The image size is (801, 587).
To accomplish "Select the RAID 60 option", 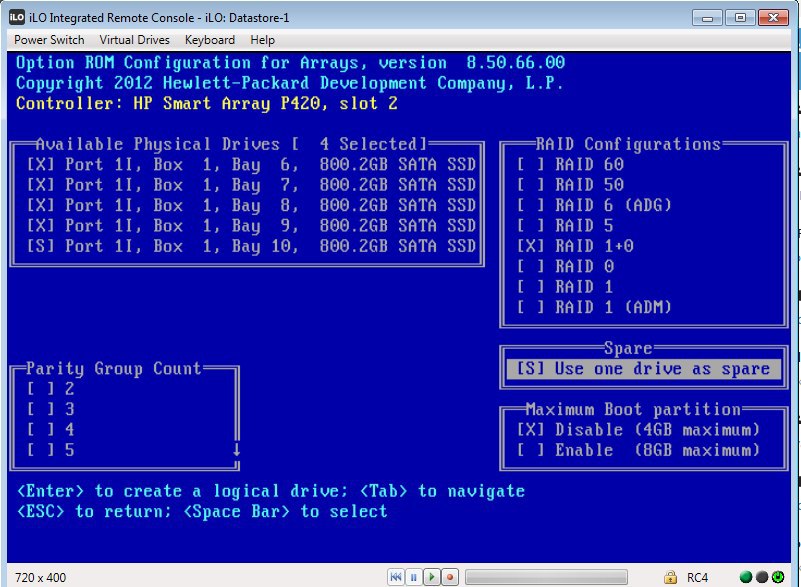I will coord(570,165).
